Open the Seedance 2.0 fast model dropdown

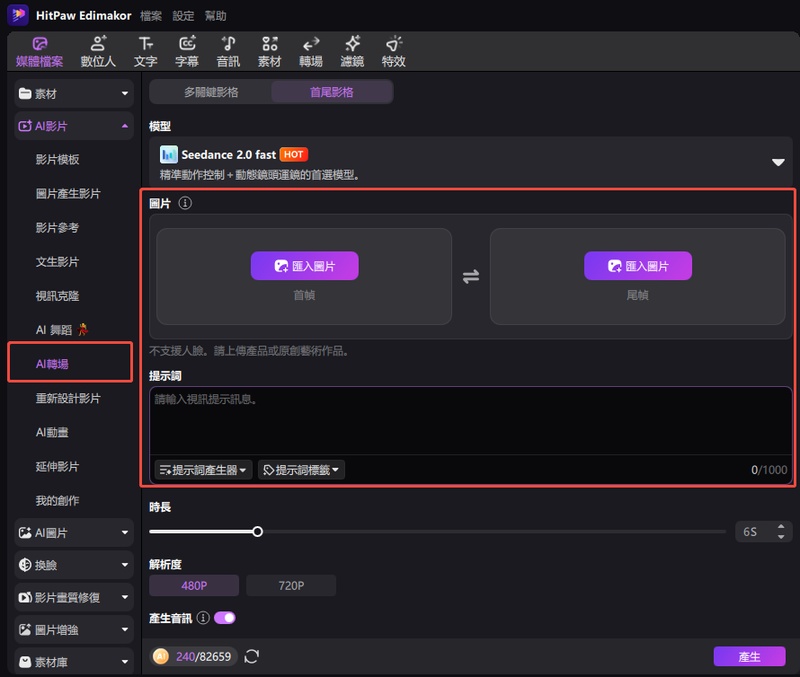coord(470,162)
